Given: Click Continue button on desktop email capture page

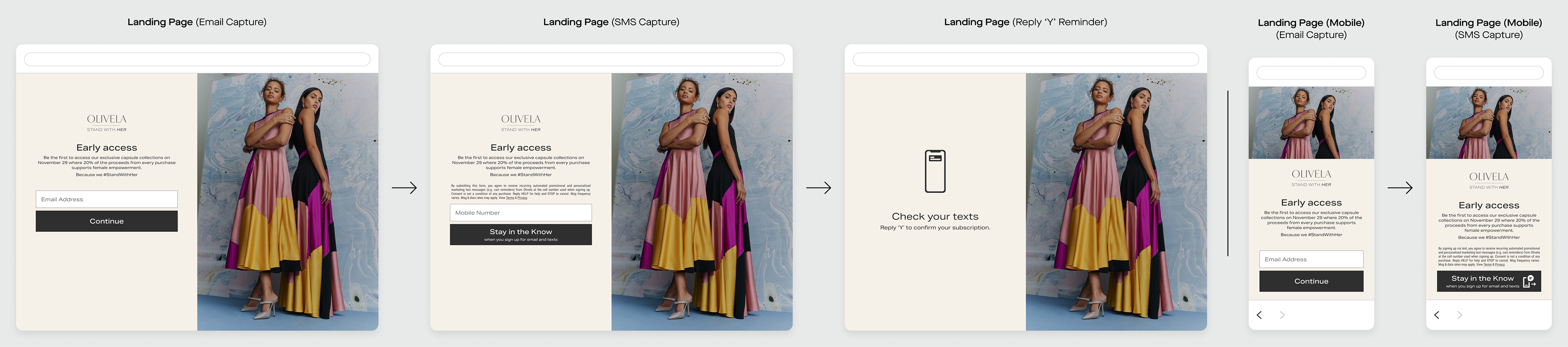Looking at the screenshot, I should (x=107, y=221).
